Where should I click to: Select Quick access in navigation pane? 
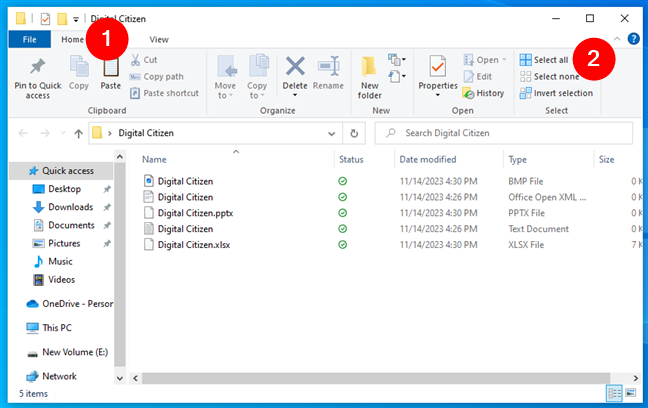tap(61, 171)
